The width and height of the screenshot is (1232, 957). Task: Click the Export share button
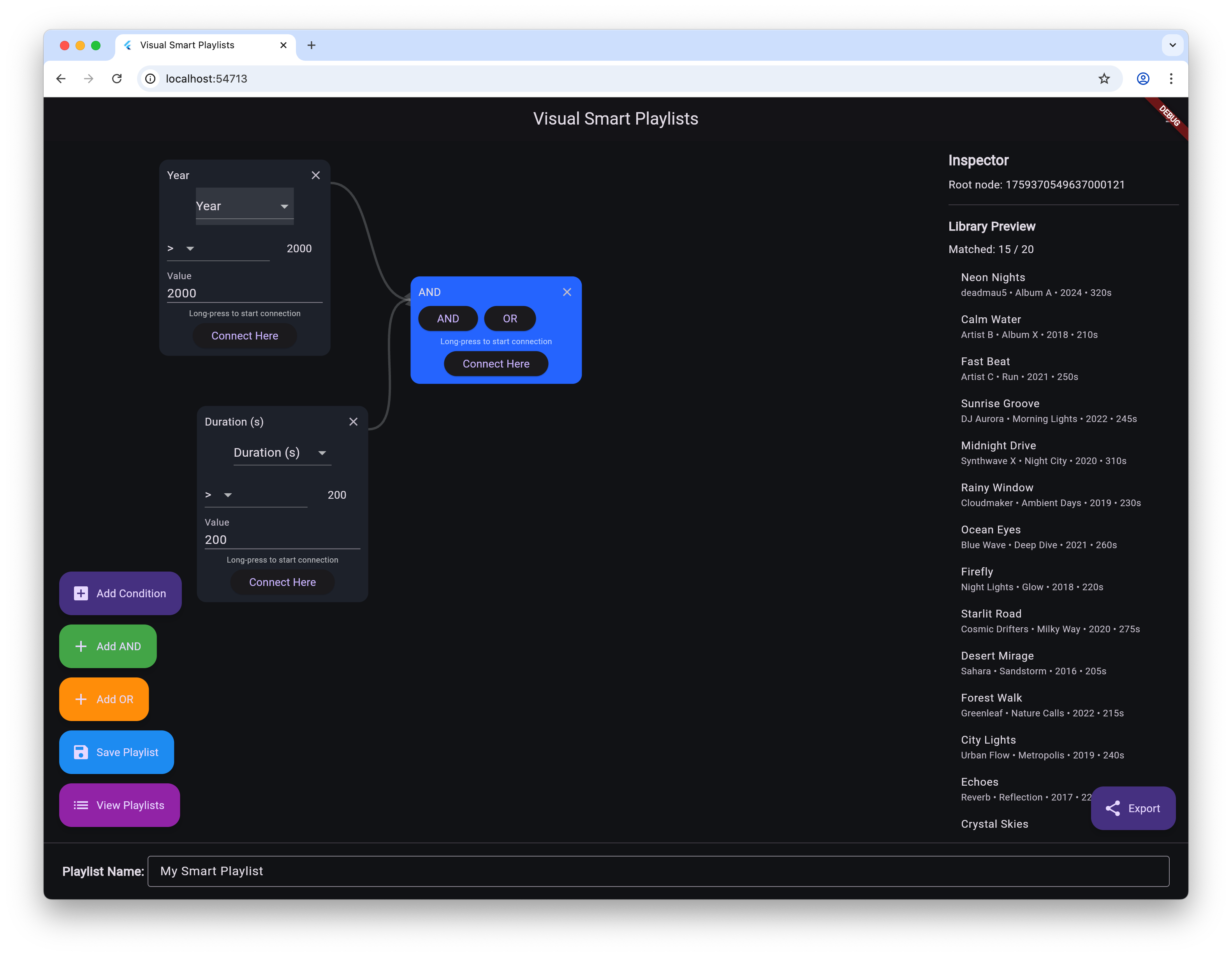(1133, 808)
